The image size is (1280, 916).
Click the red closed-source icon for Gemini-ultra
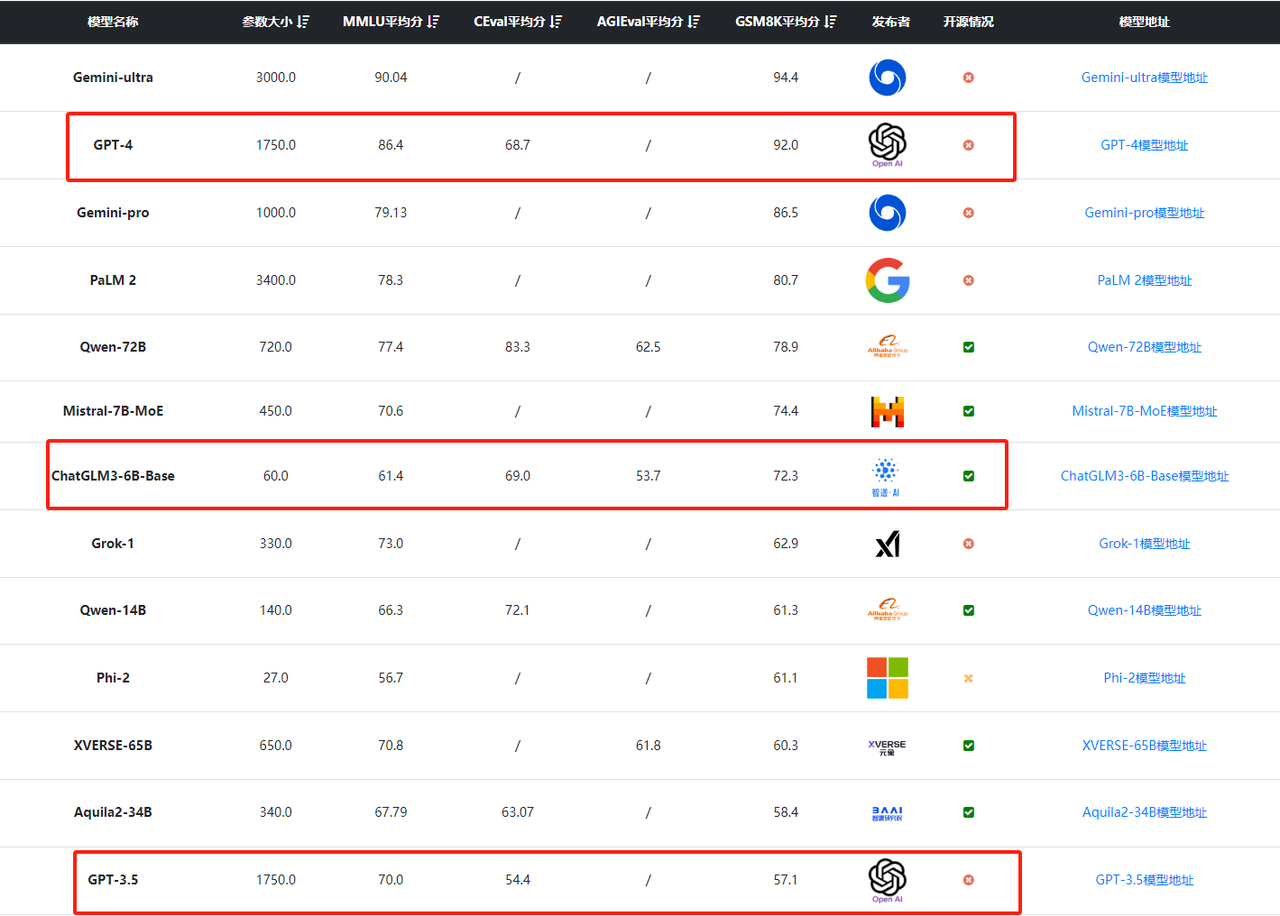pos(968,77)
